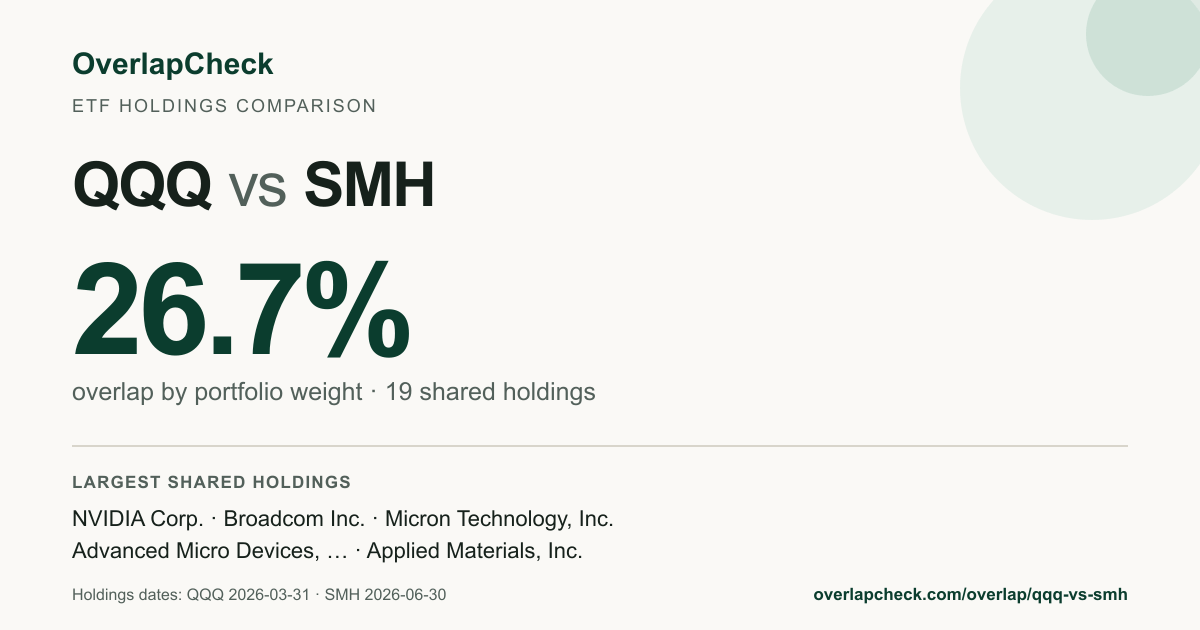Click the OverlapCheck brand title
Viewport: 1200px width, 630px height.
(x=172, y=65)
